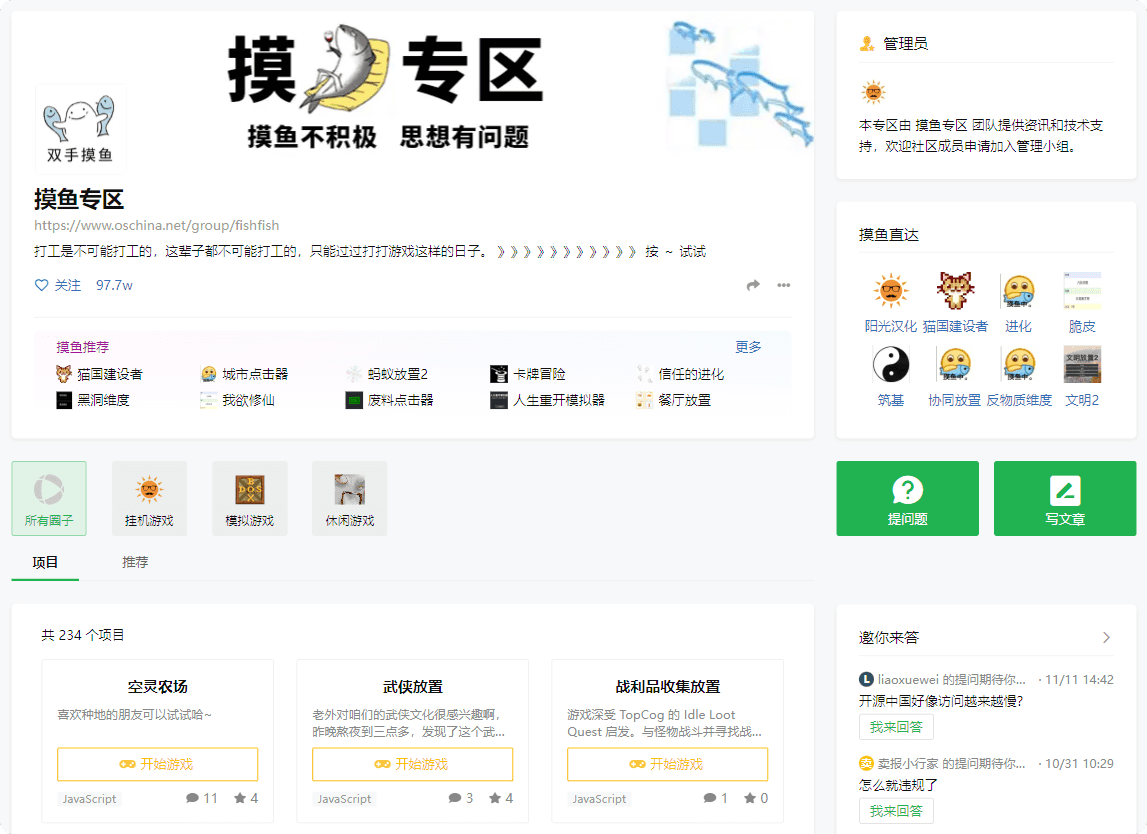Click the comment icon on 空灵农场 card
The image size is (1147, 834).
pos(192,798)
